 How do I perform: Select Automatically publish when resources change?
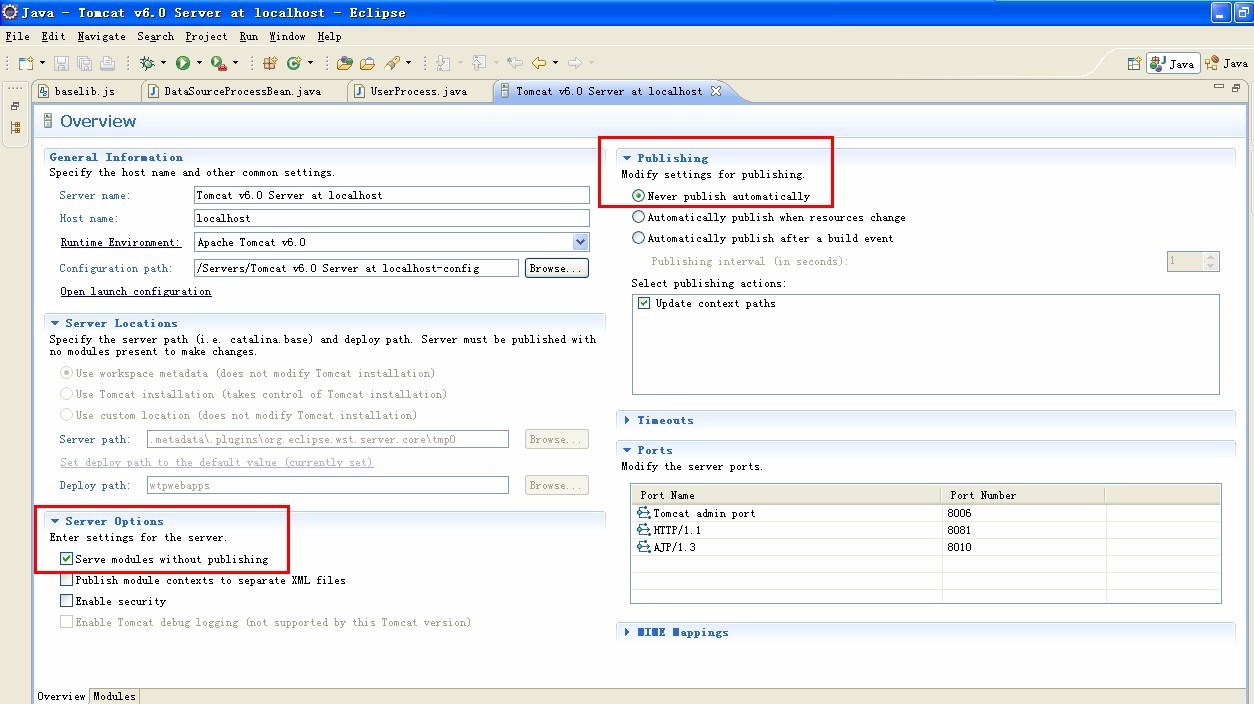pyautogui.click(x=638, y=217)
